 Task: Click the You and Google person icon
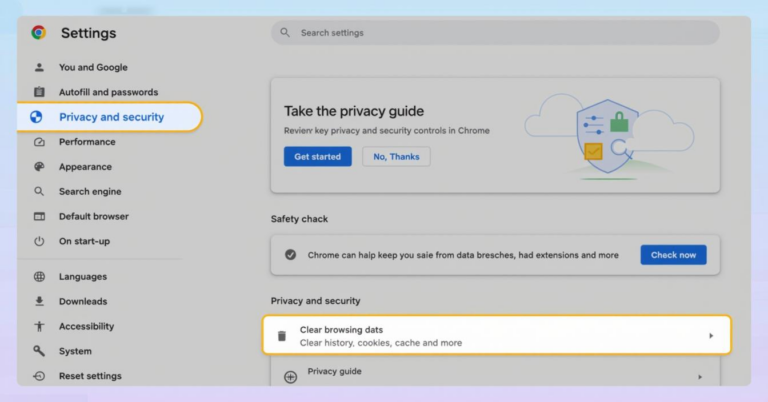pyautogui.click(x=39, y=68)
